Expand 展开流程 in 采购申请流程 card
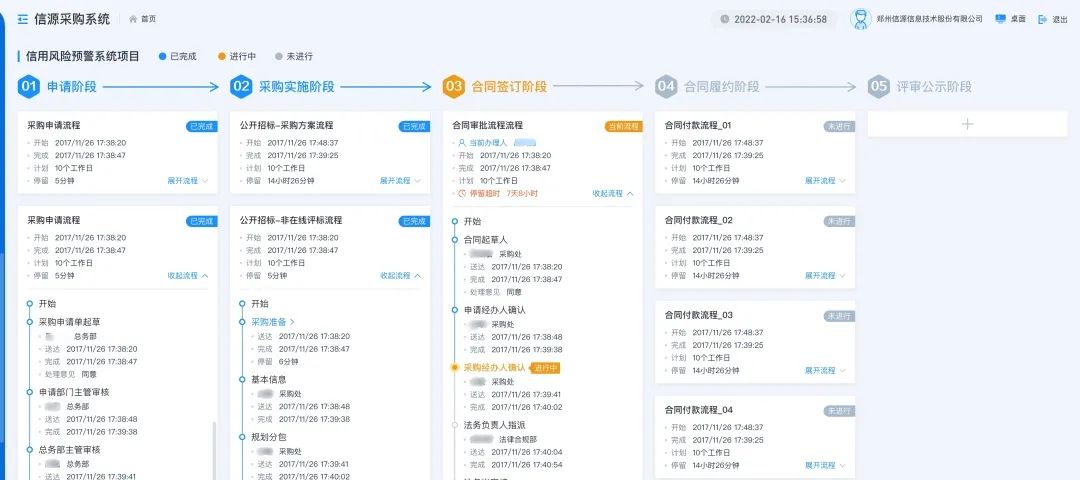This screenshot has width=1080, height=480. [x=187, y=180]
